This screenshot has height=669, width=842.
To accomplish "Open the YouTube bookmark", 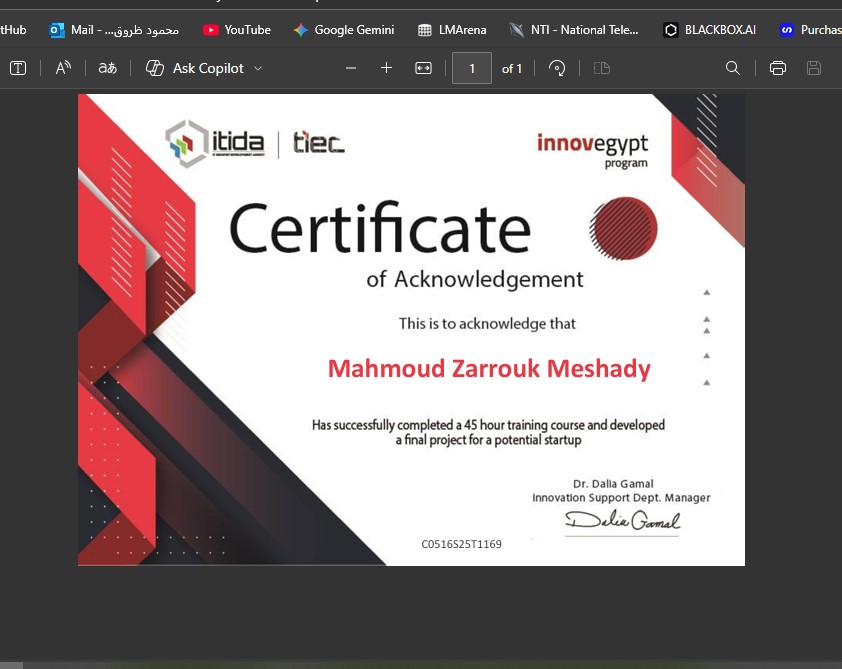I will (x=236, y=29).
